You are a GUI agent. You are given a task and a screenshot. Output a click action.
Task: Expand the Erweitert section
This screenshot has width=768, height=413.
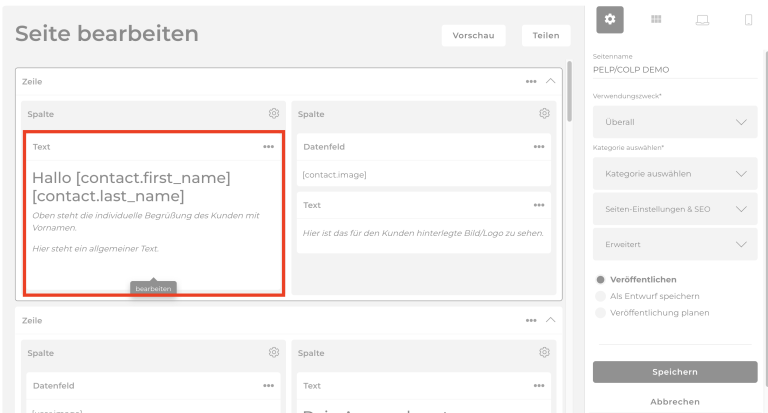click(675, 244)
